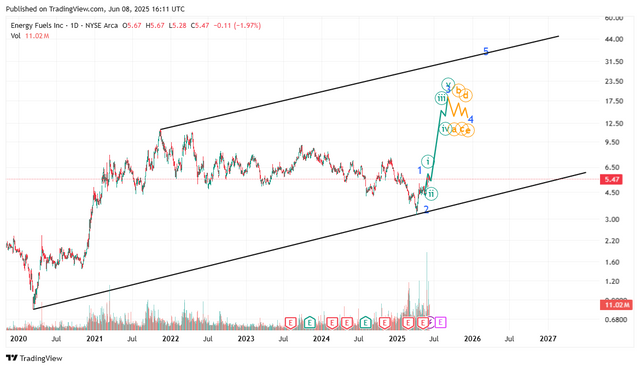Click the 1.20 price axis label
This screenshot has height=369, width=640.
(x=613, y=282)
